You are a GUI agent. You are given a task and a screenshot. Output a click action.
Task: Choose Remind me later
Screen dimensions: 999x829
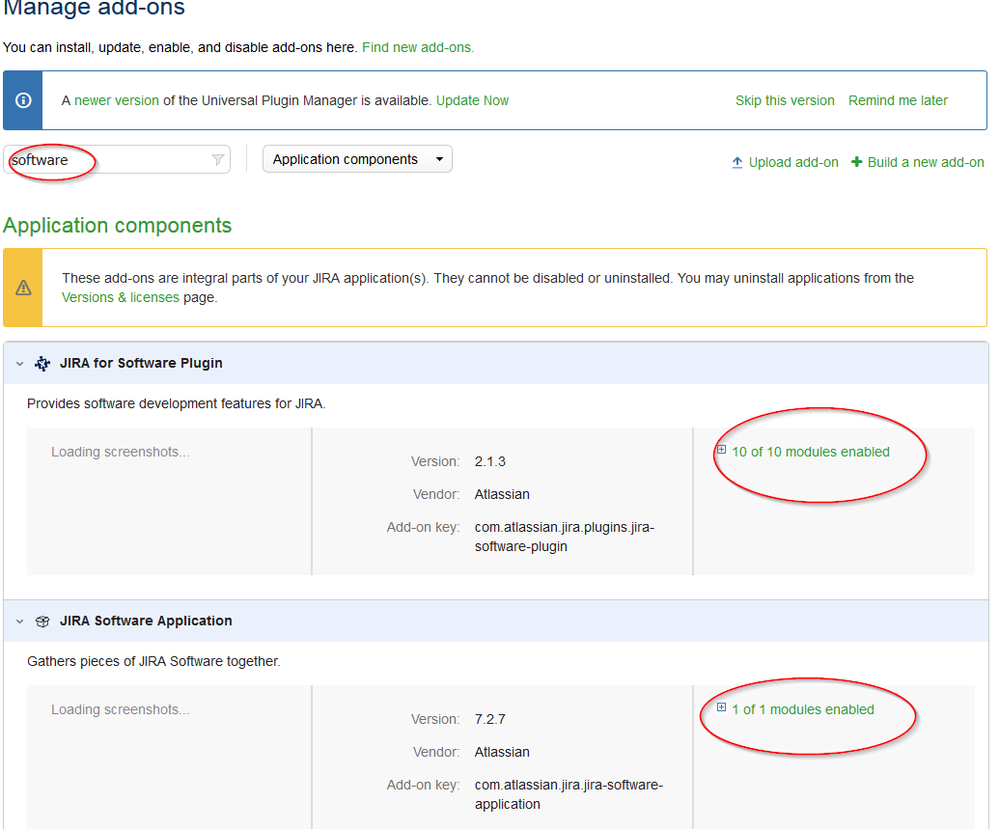898,101
